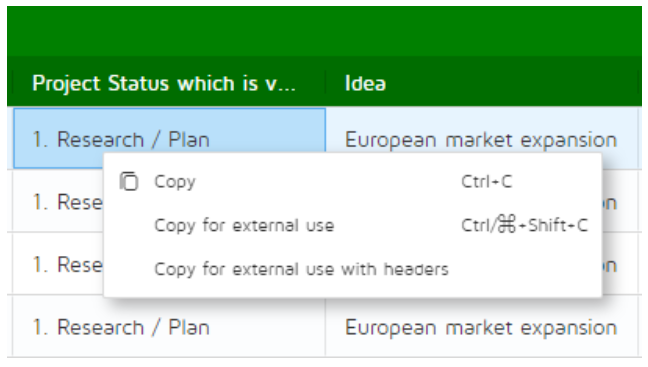Click divider between Project Status and Idea headers
Screen dimensions: 648x367
(326, 82)
